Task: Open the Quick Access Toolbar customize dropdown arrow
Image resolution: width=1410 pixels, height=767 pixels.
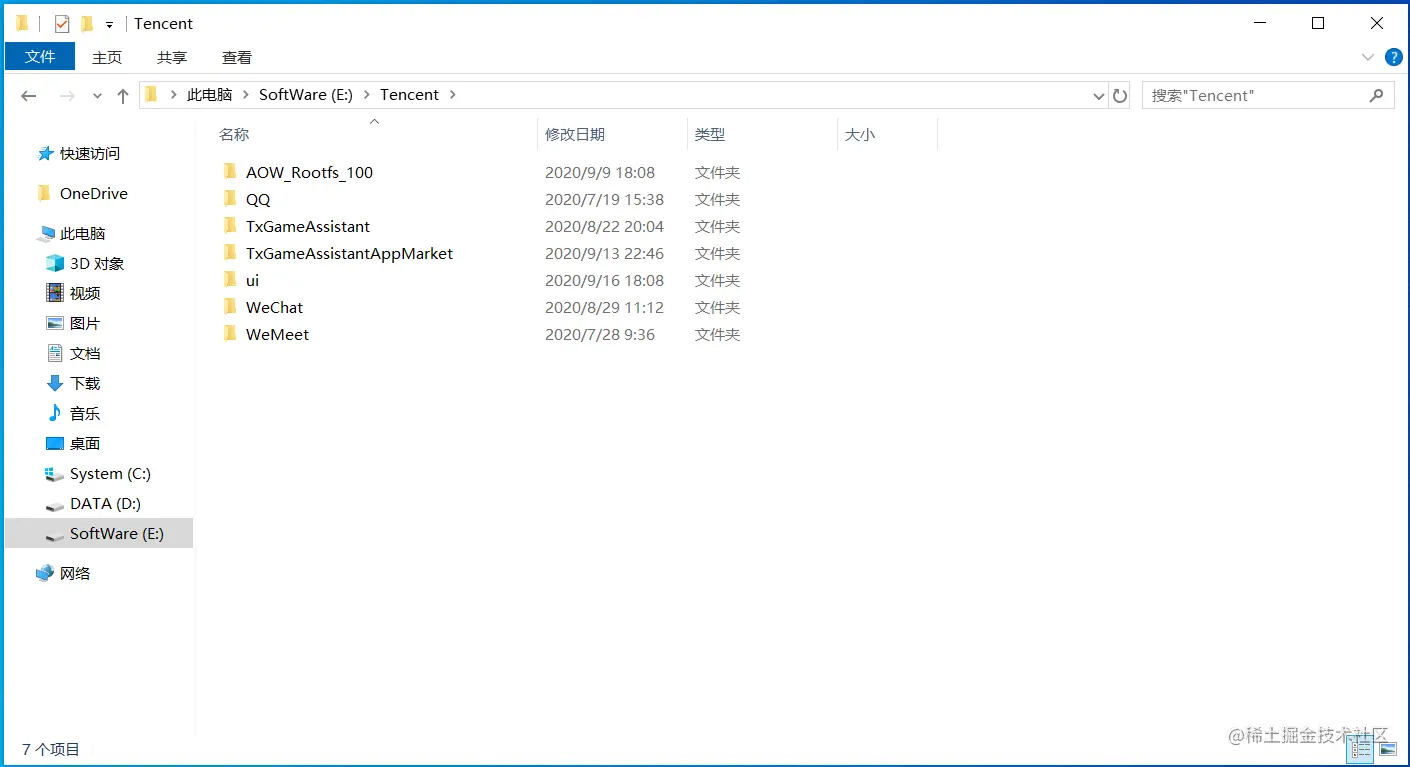Action: point(109,24)
